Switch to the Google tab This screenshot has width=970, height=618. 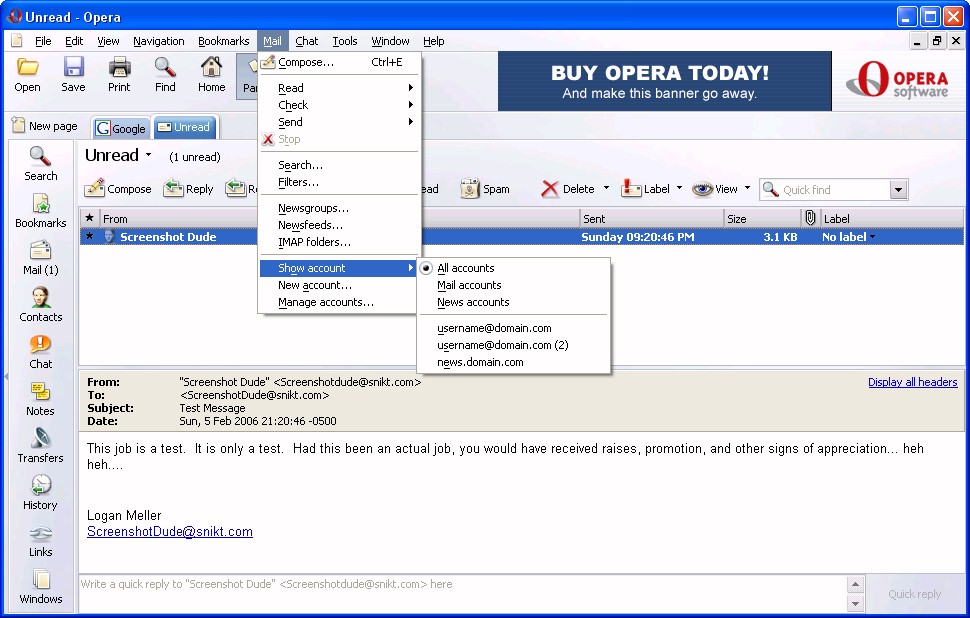pyautogui.click(x=121, y=128)
